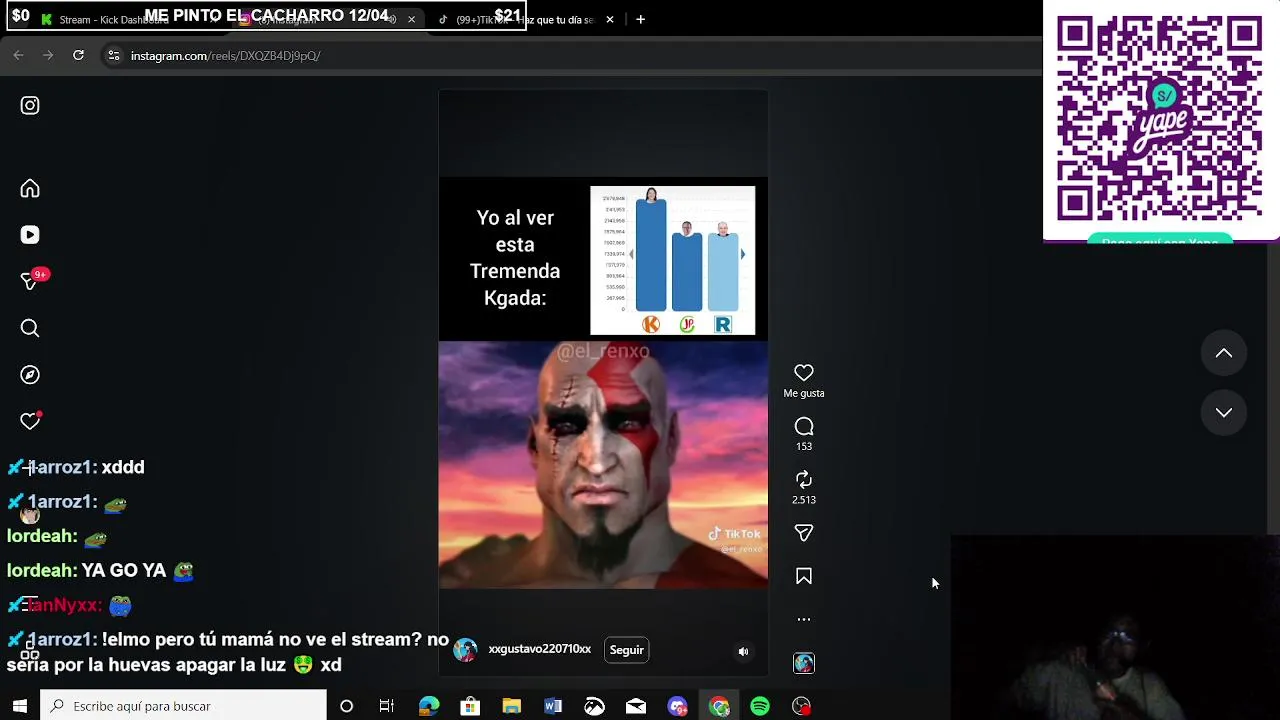The height and width of the screenshot is (720, 1280).
Task: Follow the user with the Seguir button
Action: point(627,650)
